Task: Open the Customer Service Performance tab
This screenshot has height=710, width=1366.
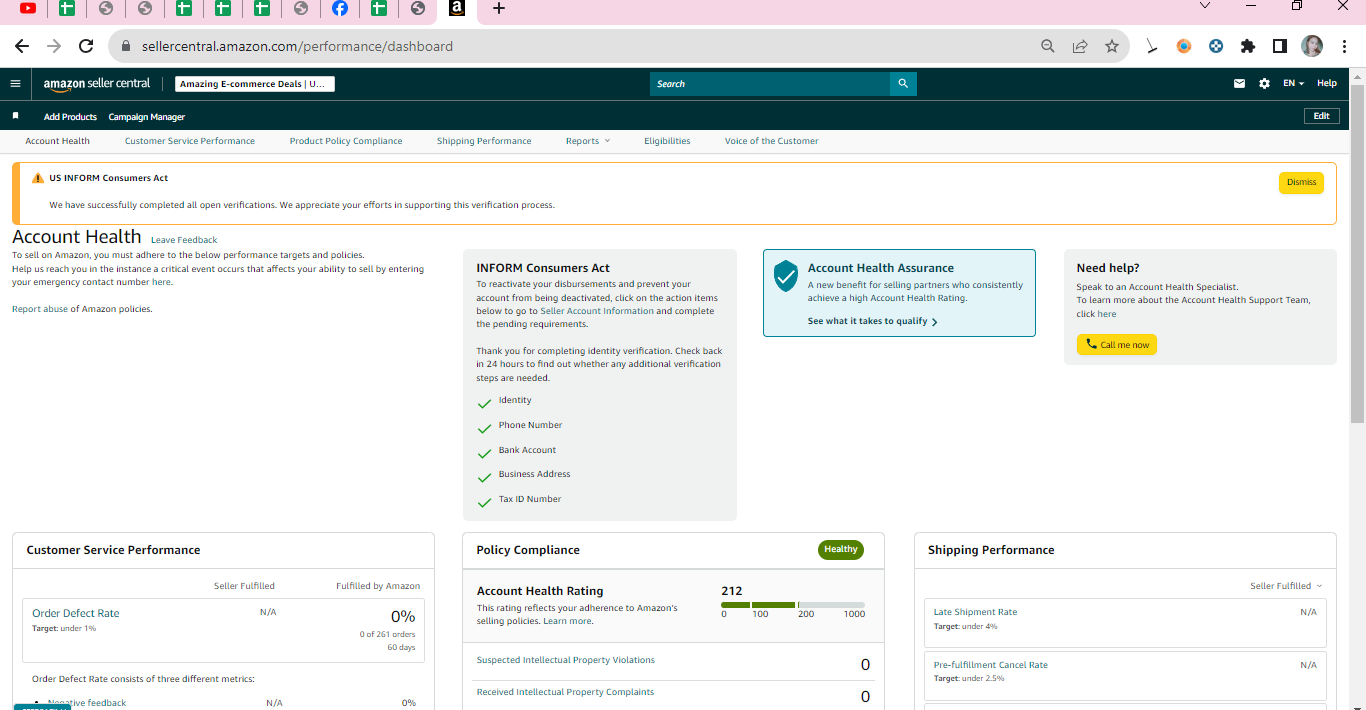Action: [x=190, y=141]
